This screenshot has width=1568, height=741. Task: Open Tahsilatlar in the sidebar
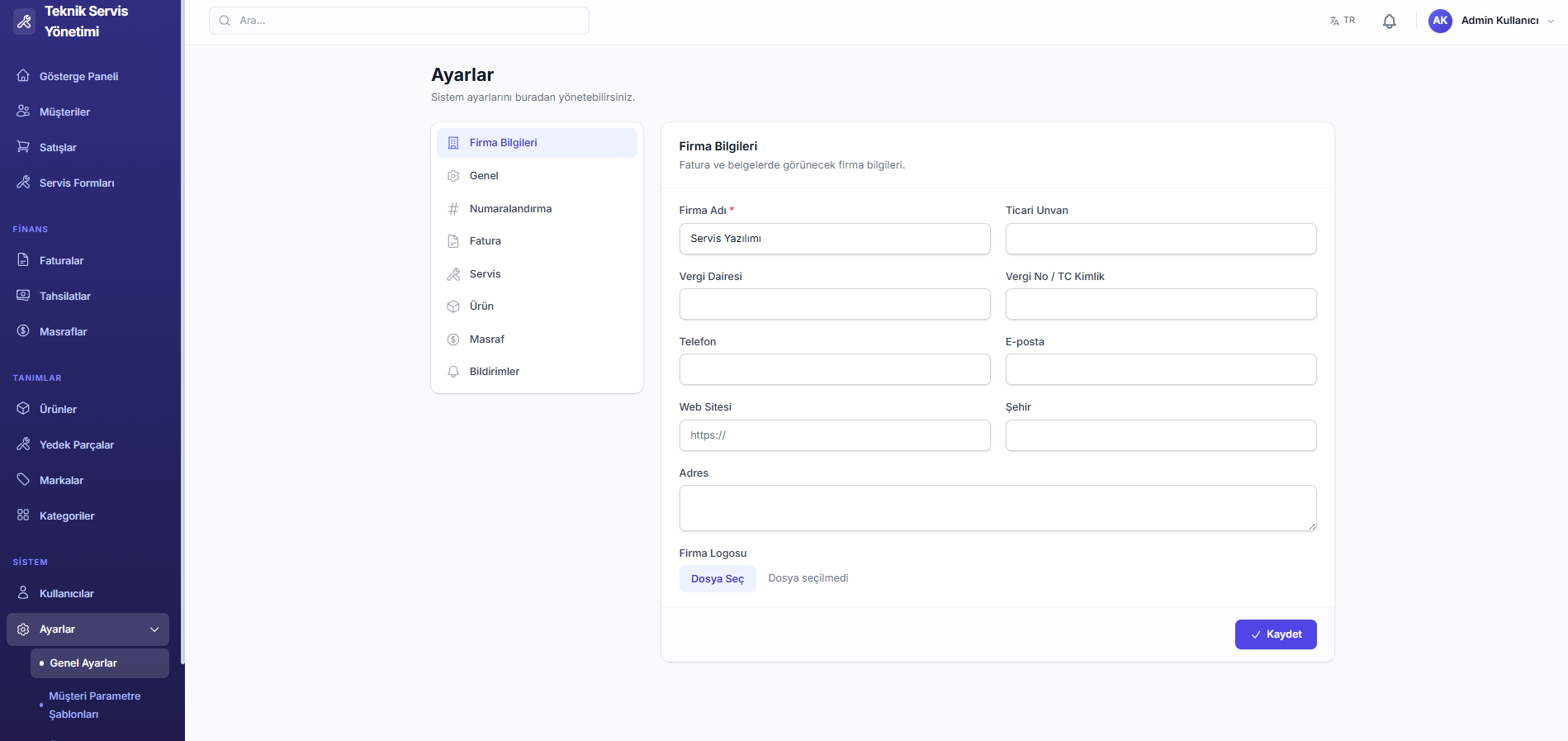[64, 296]
